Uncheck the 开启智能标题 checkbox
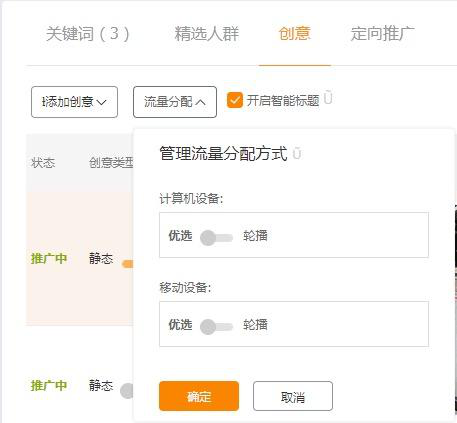The height and width of the screenshot is (423, 457). (235, 100)
